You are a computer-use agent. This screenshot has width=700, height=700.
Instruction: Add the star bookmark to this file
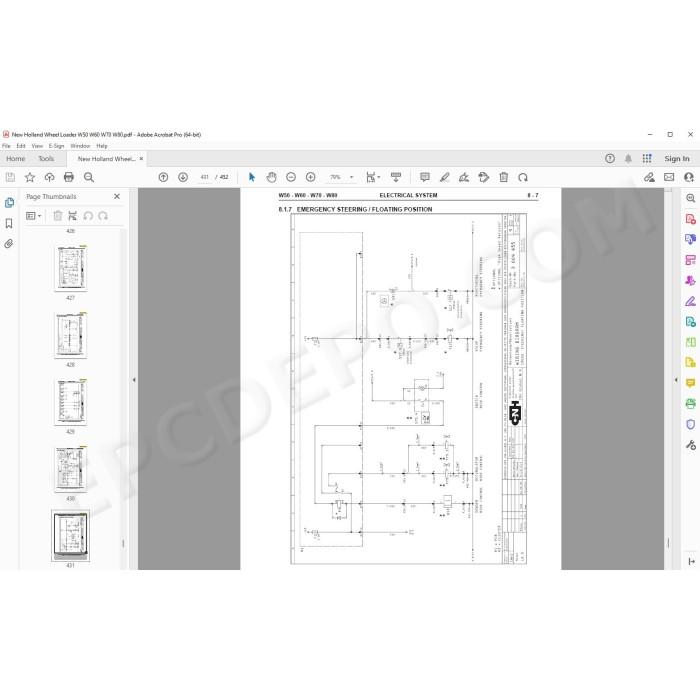pos(30,177)
